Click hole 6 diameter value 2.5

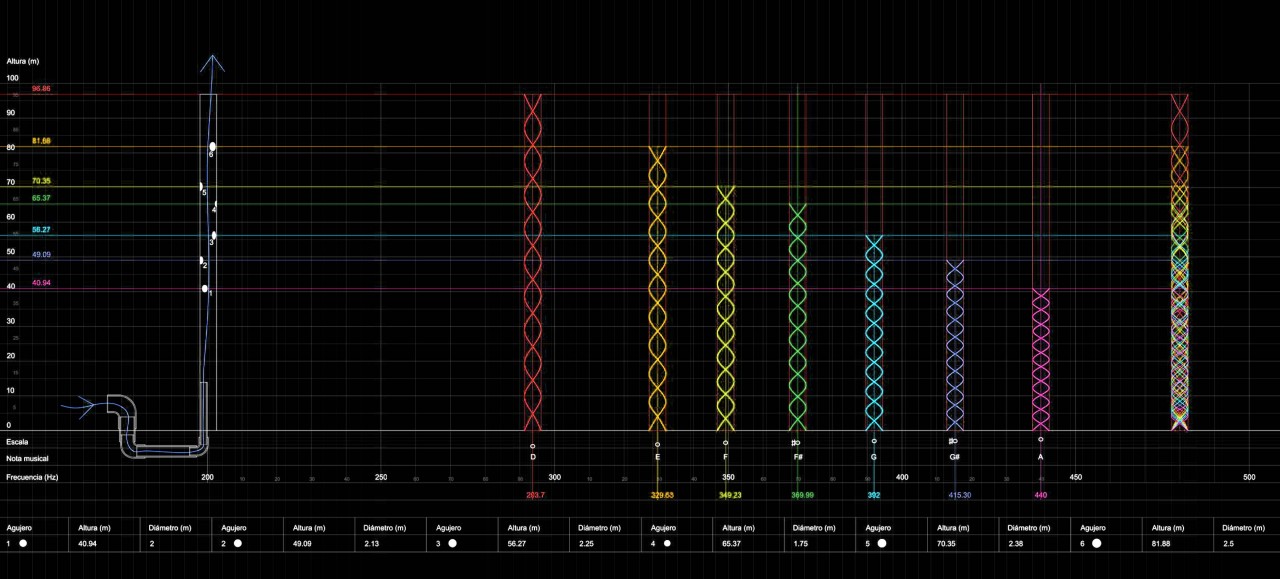pos(1229,544)
